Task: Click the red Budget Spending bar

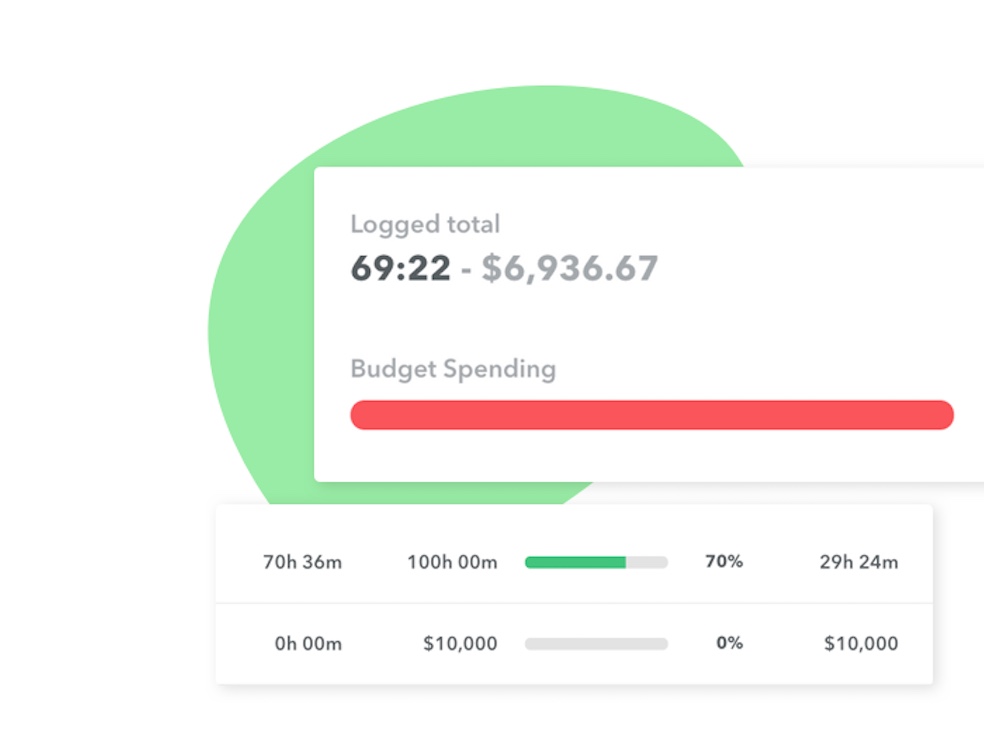Action: (651, 415)
